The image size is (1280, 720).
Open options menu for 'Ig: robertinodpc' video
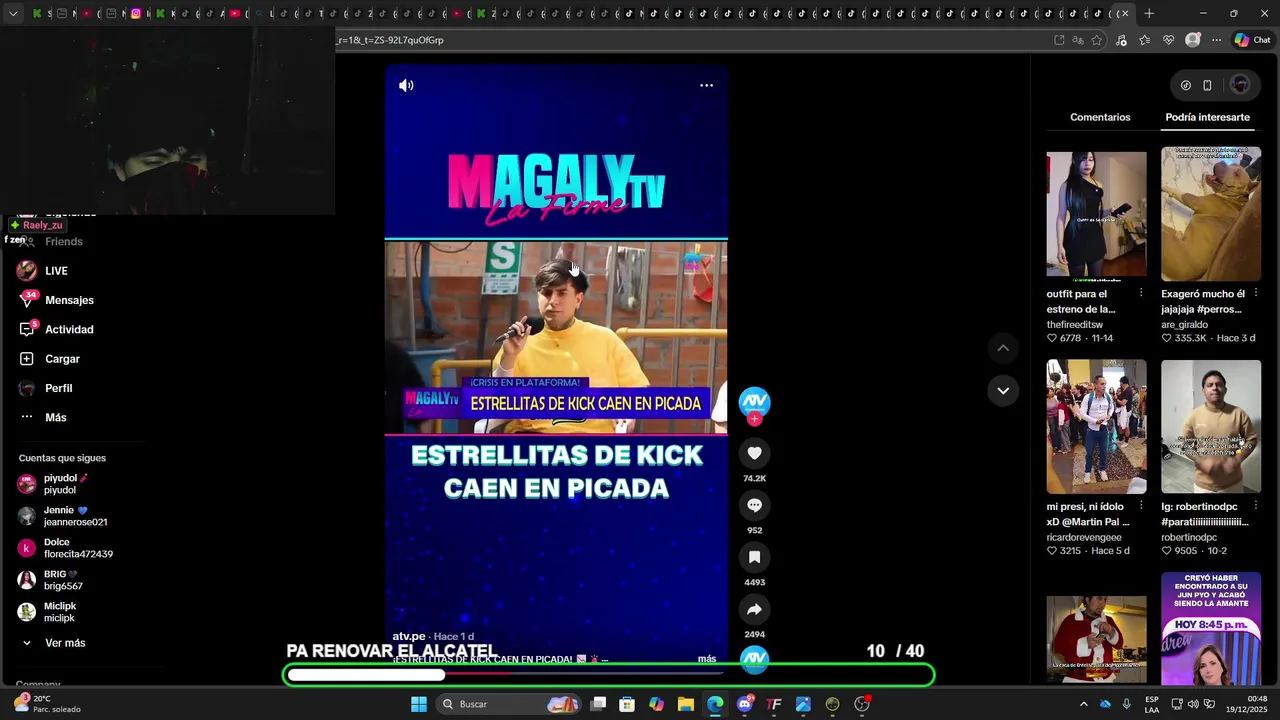[1256, 506]
